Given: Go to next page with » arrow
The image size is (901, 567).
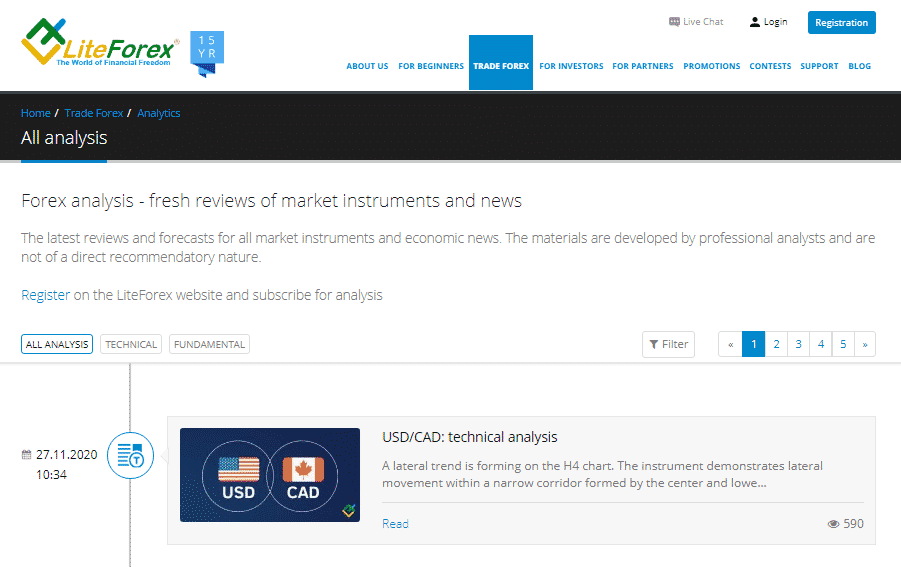Looking at the screenshot, I should (865, 344).
